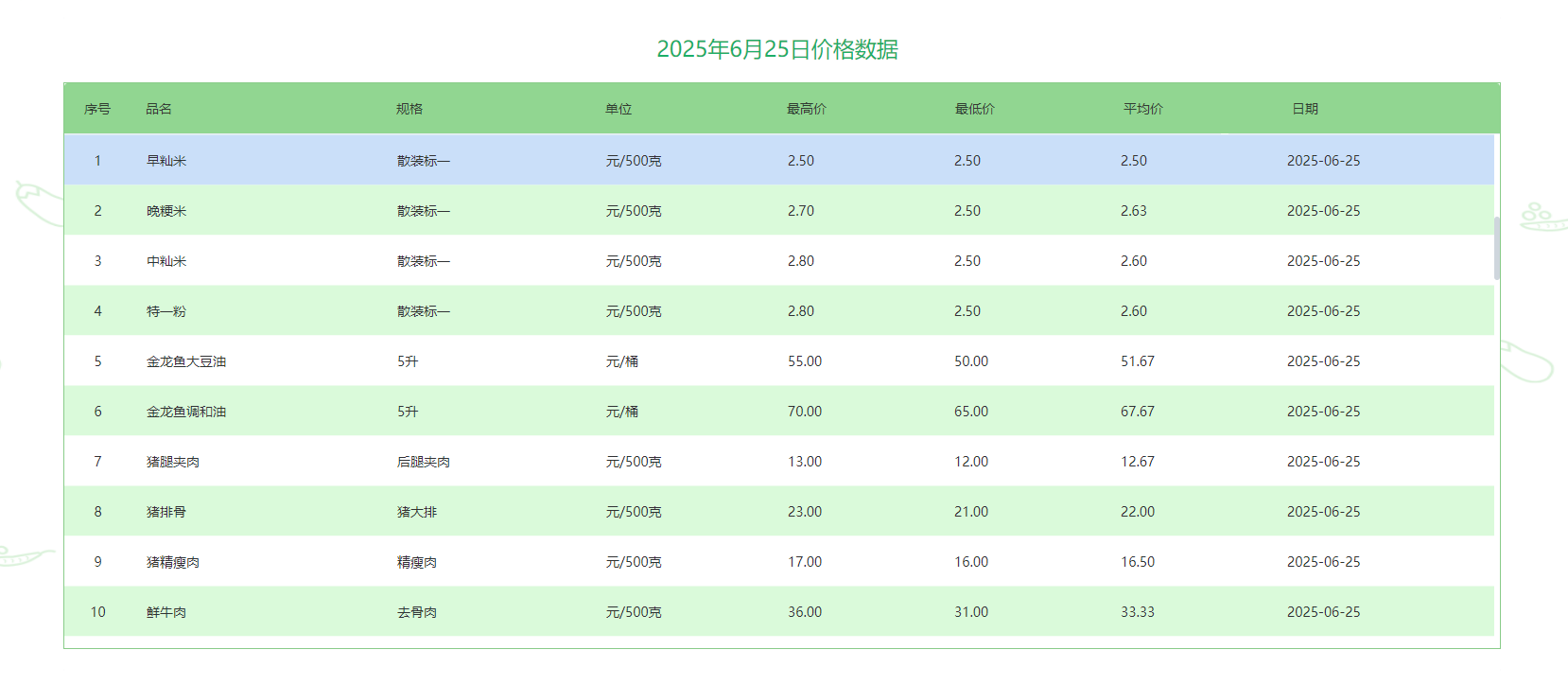
Task: Click the 金龙鱼调和油 product name
Action: [186, 412]
